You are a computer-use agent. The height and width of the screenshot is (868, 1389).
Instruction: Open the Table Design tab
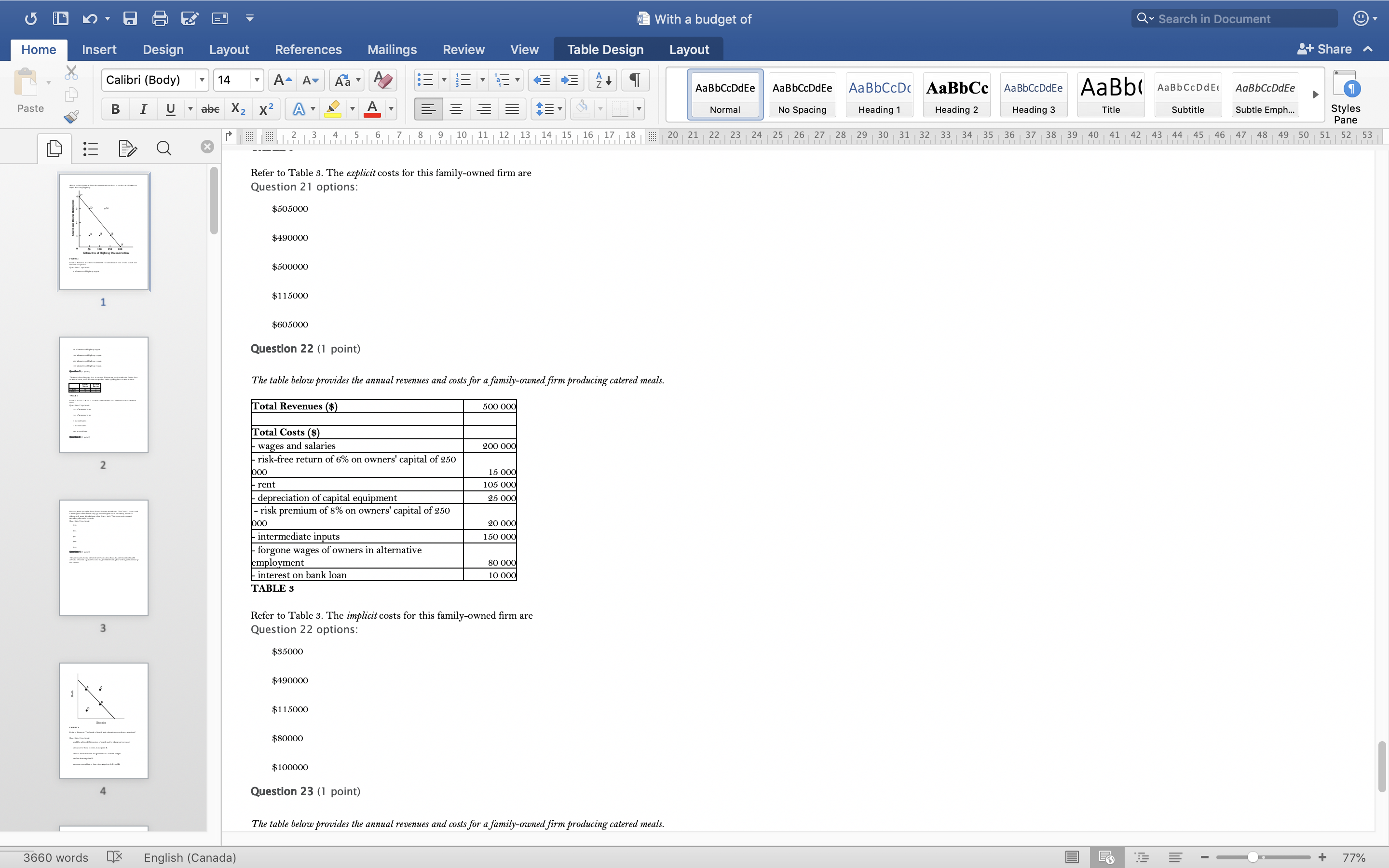pyautogui.click(x=605, y=49)
